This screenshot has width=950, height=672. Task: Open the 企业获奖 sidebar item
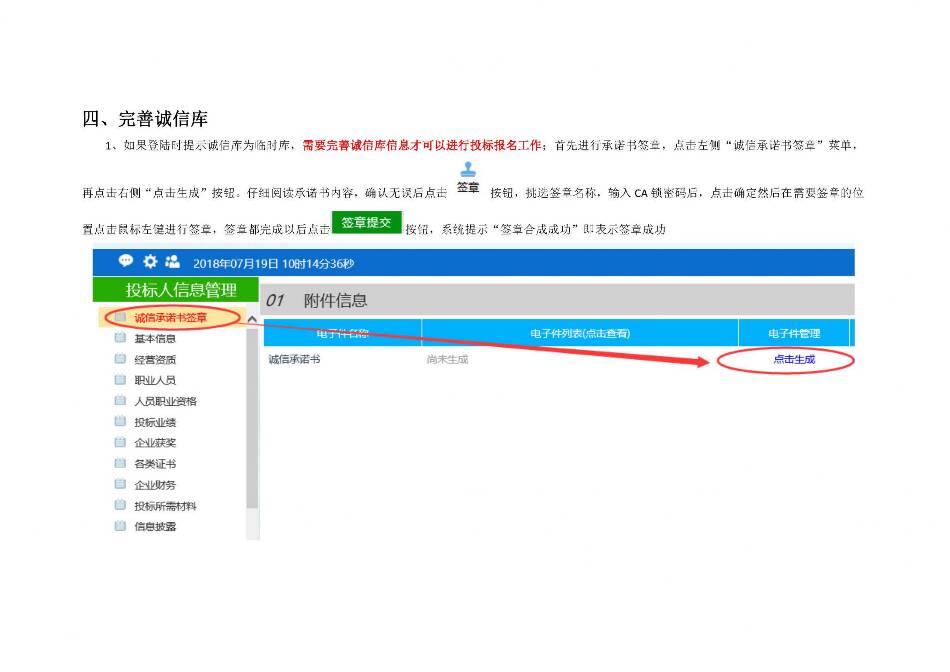(155, 443)
